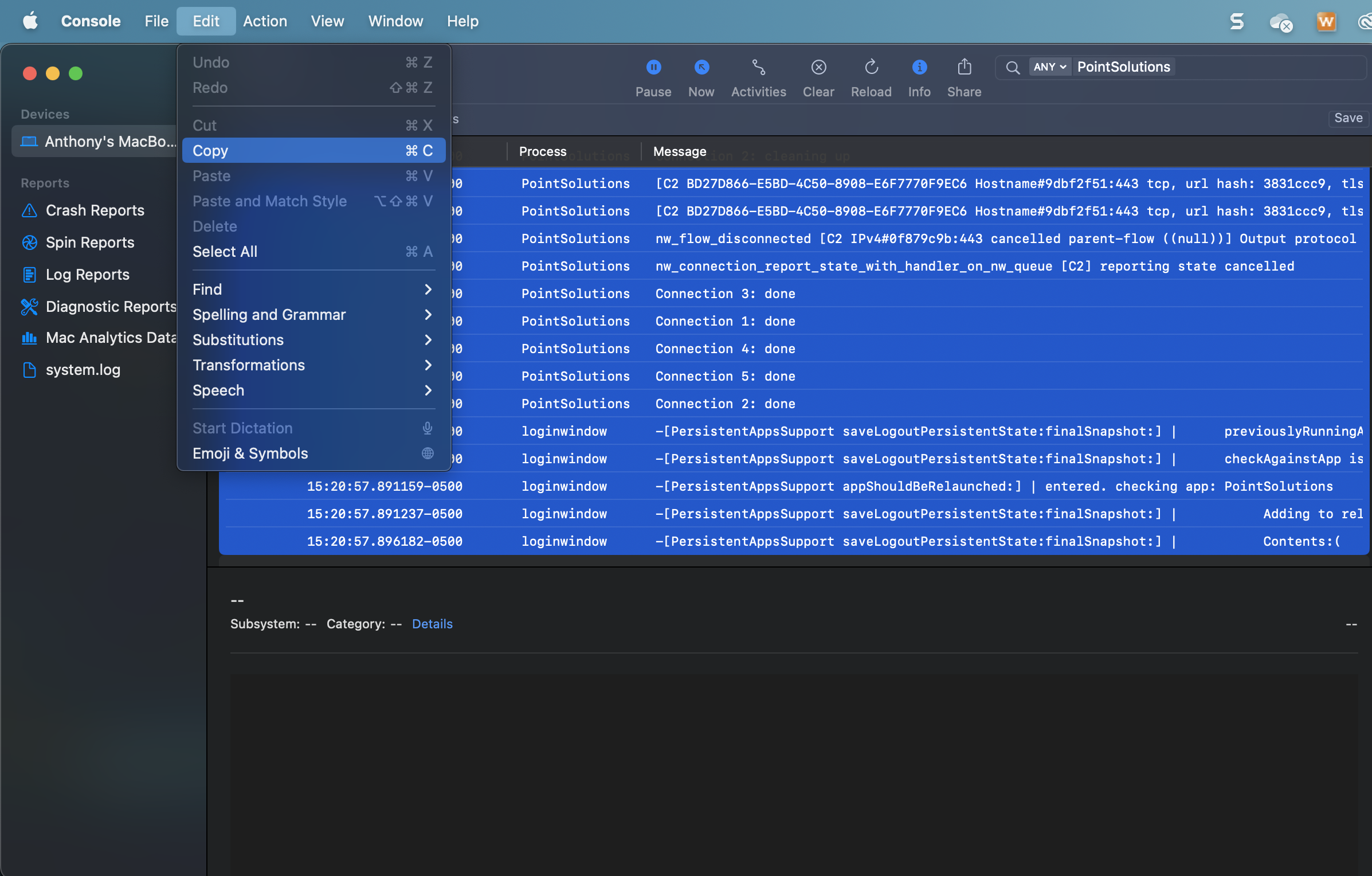Select Spin Reports in sidebar
This screenshot has width=1372, height=876.
(x=89, y=243)
